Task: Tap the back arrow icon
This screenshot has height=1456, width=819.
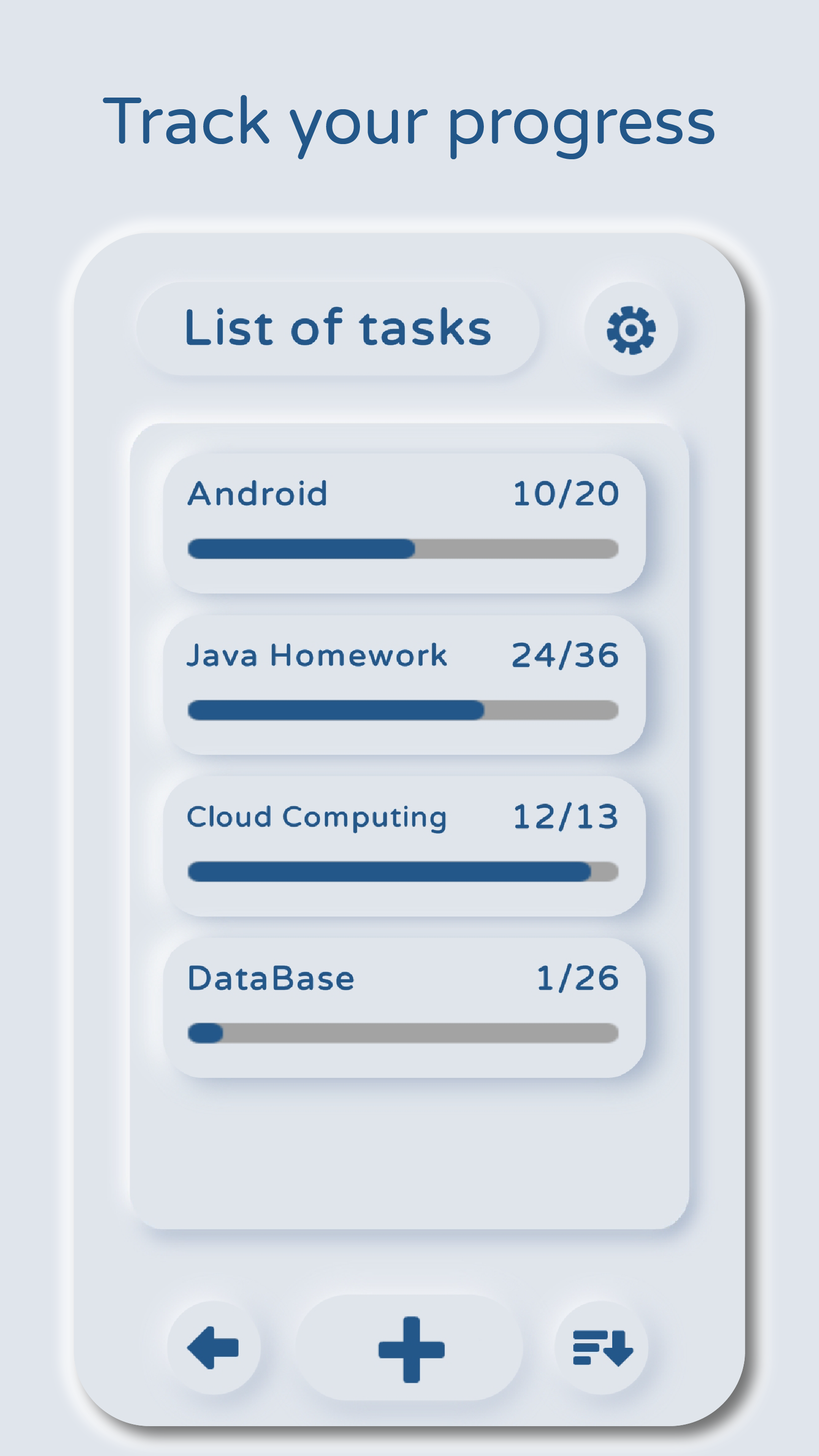Action: pyautogui.click(x=214, y=1348)
